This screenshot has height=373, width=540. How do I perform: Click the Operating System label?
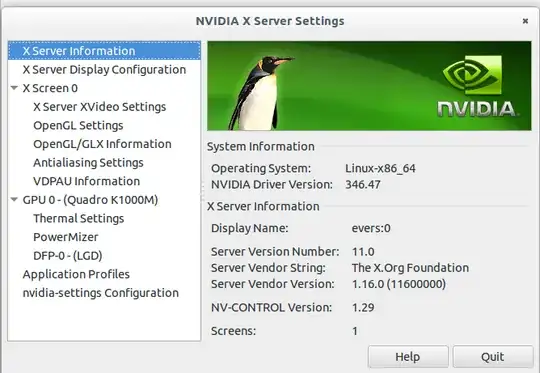coord(261,168)
